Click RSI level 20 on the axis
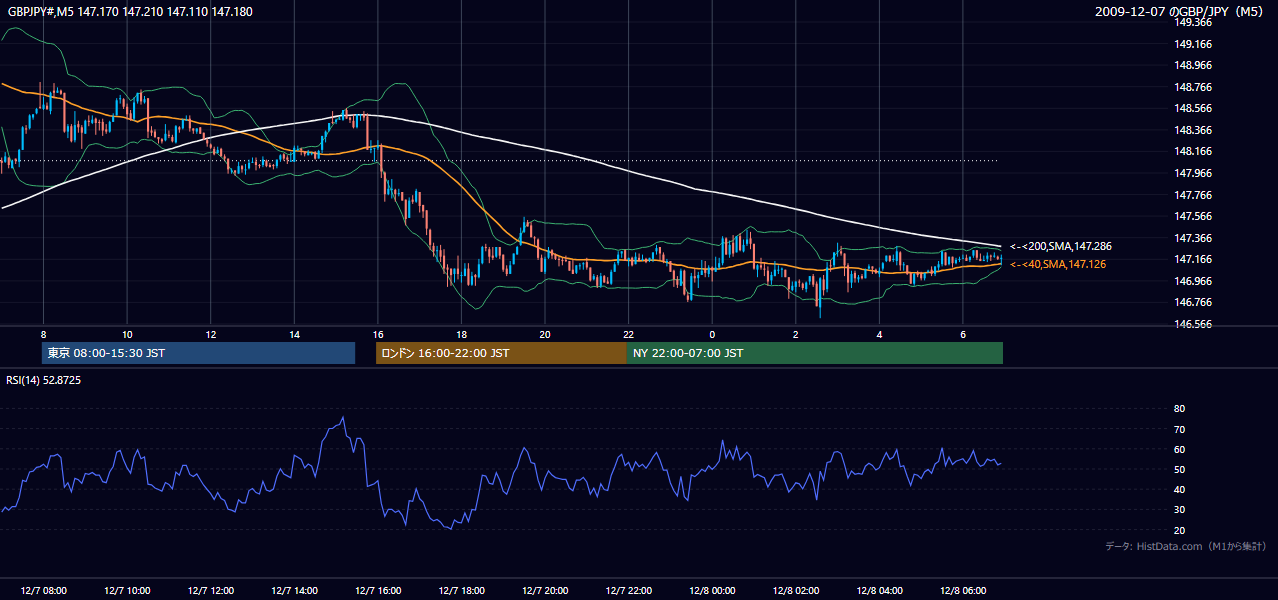Screen dimensions: 1278x600 tap(1180, 530)
